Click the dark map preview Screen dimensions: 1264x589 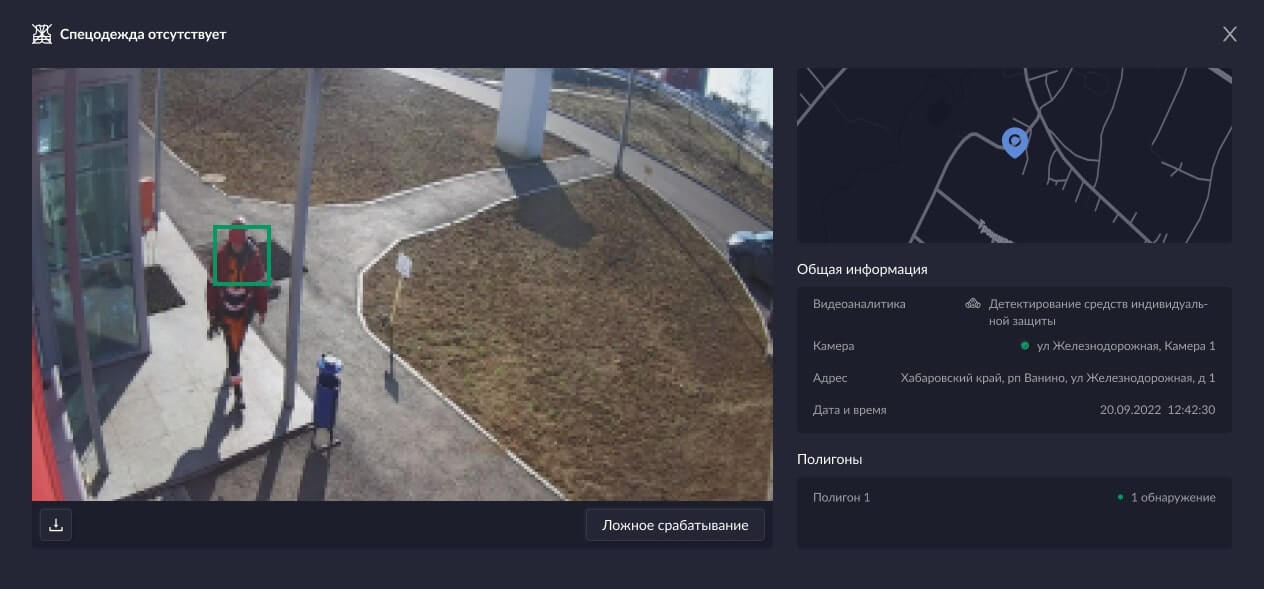coord(1014,155)
